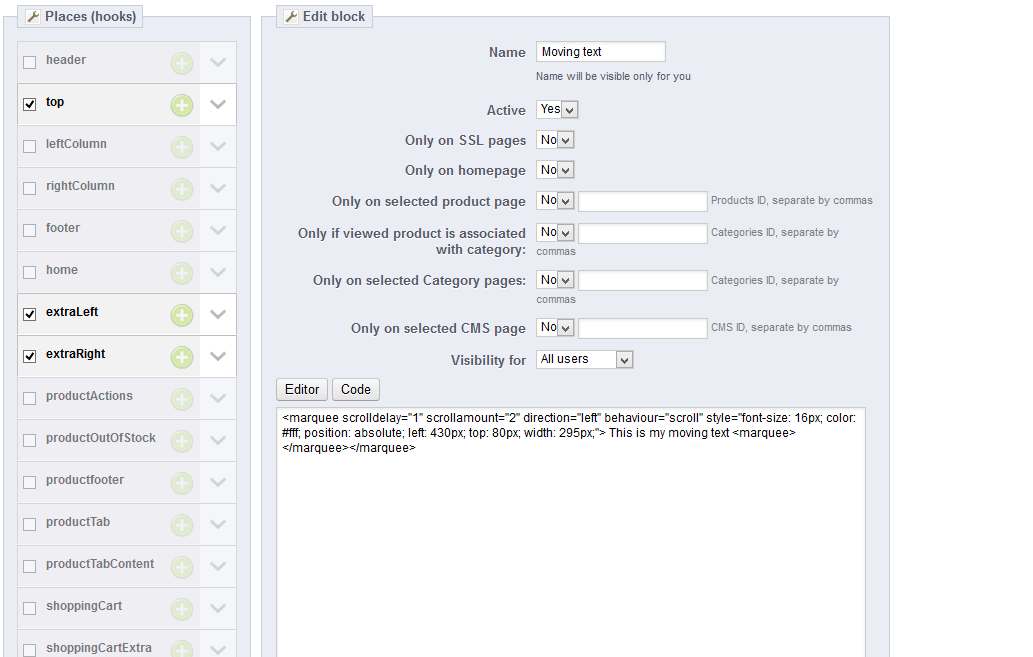Click the green plus icon for top hook
The width and height of the screenshot is (1033, 657).
182,105
